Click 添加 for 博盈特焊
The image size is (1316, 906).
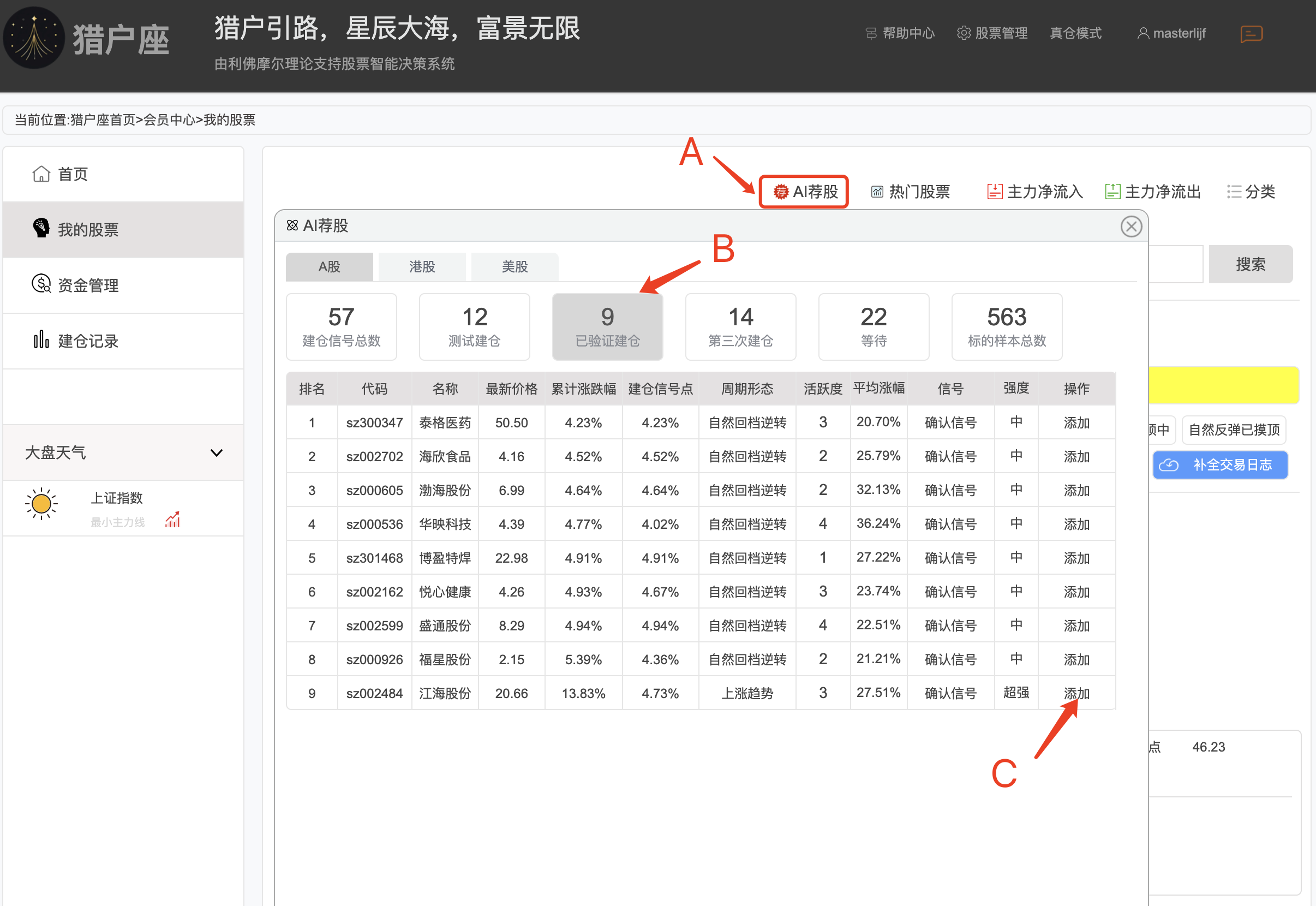tap(1076, 558)
